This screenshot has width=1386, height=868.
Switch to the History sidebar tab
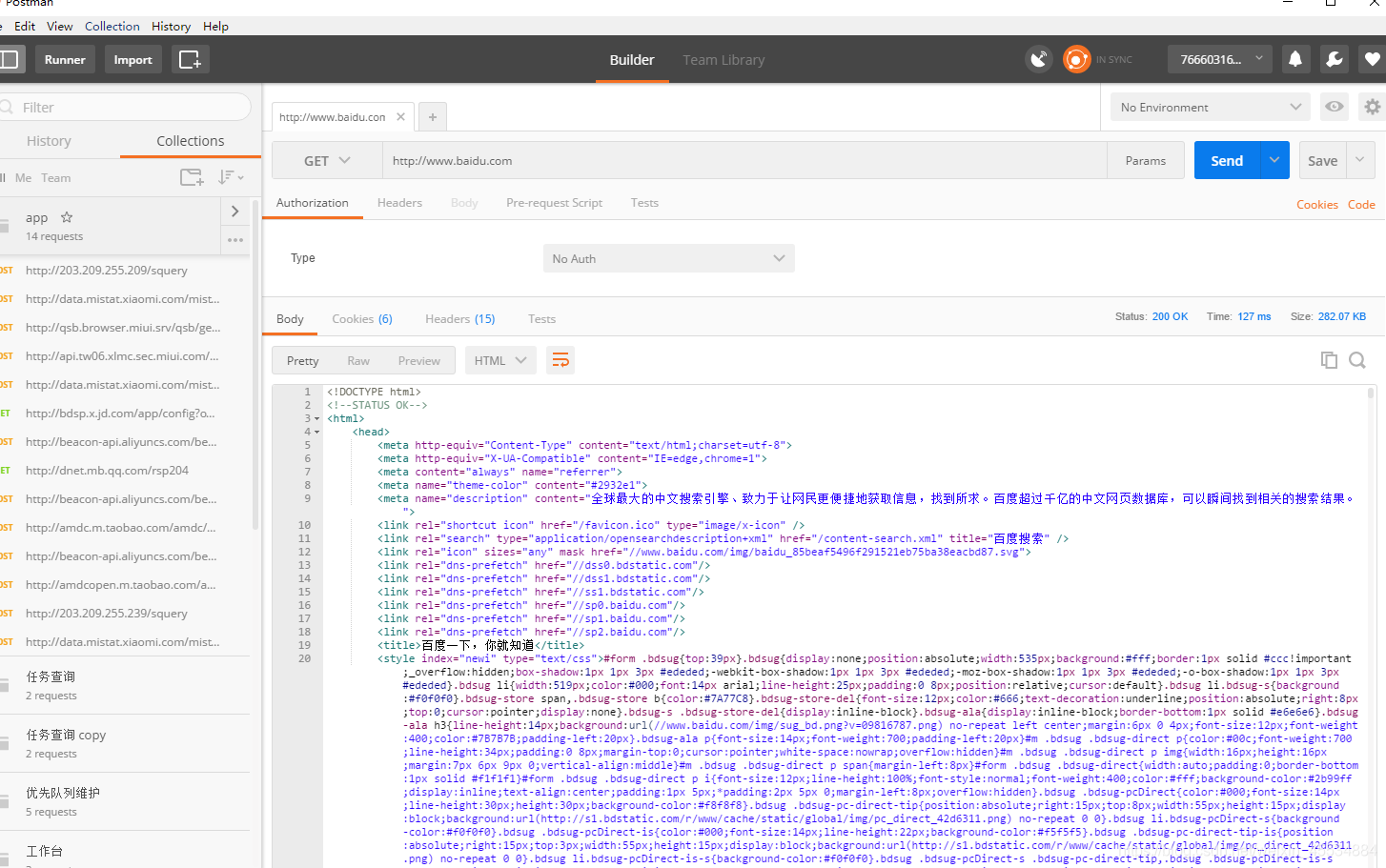point(49,141)
